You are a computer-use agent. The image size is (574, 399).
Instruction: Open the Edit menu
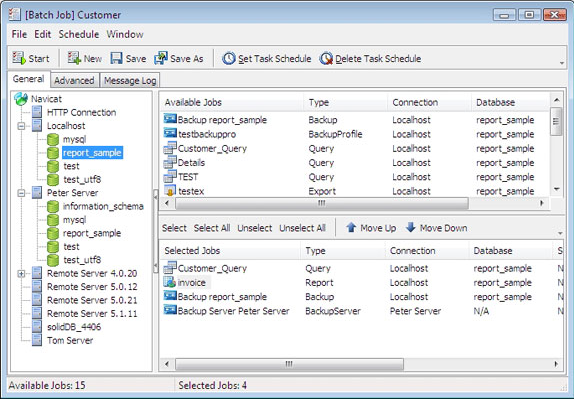tap(42, 34)
